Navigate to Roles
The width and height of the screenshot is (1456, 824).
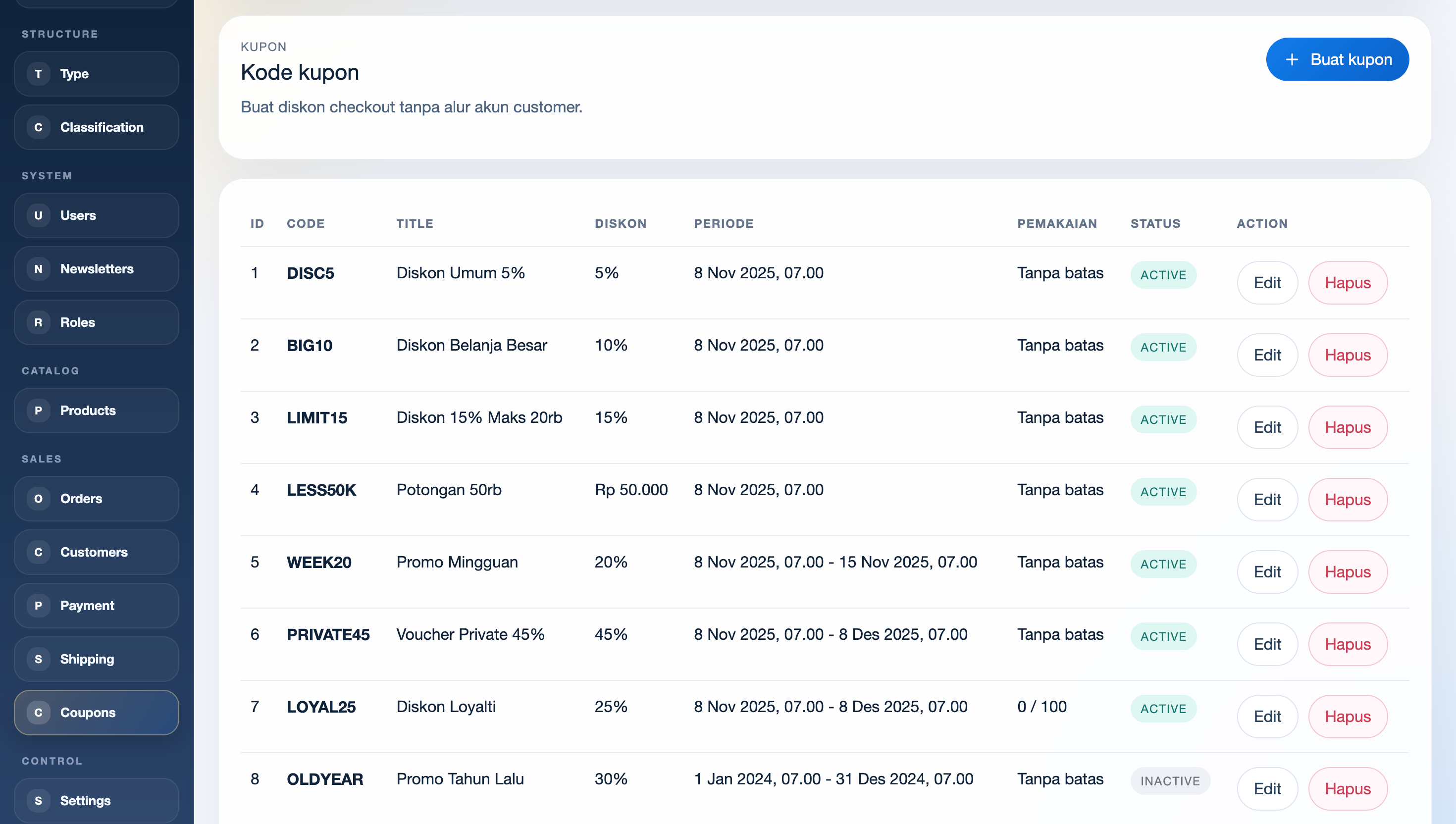(96, 322)
